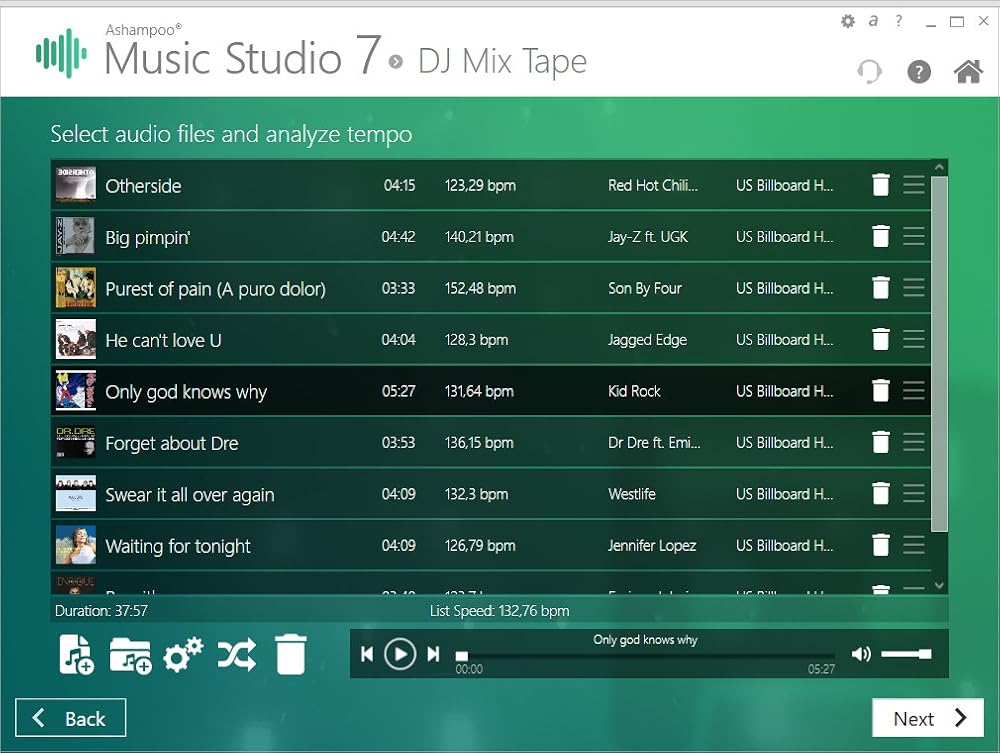
Task: Delete the Swear it all over again track
Action: 881,493
